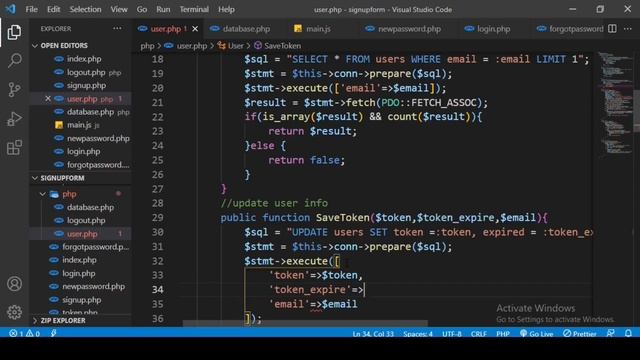Click the errors and warnings status indicator

(24, 333)
